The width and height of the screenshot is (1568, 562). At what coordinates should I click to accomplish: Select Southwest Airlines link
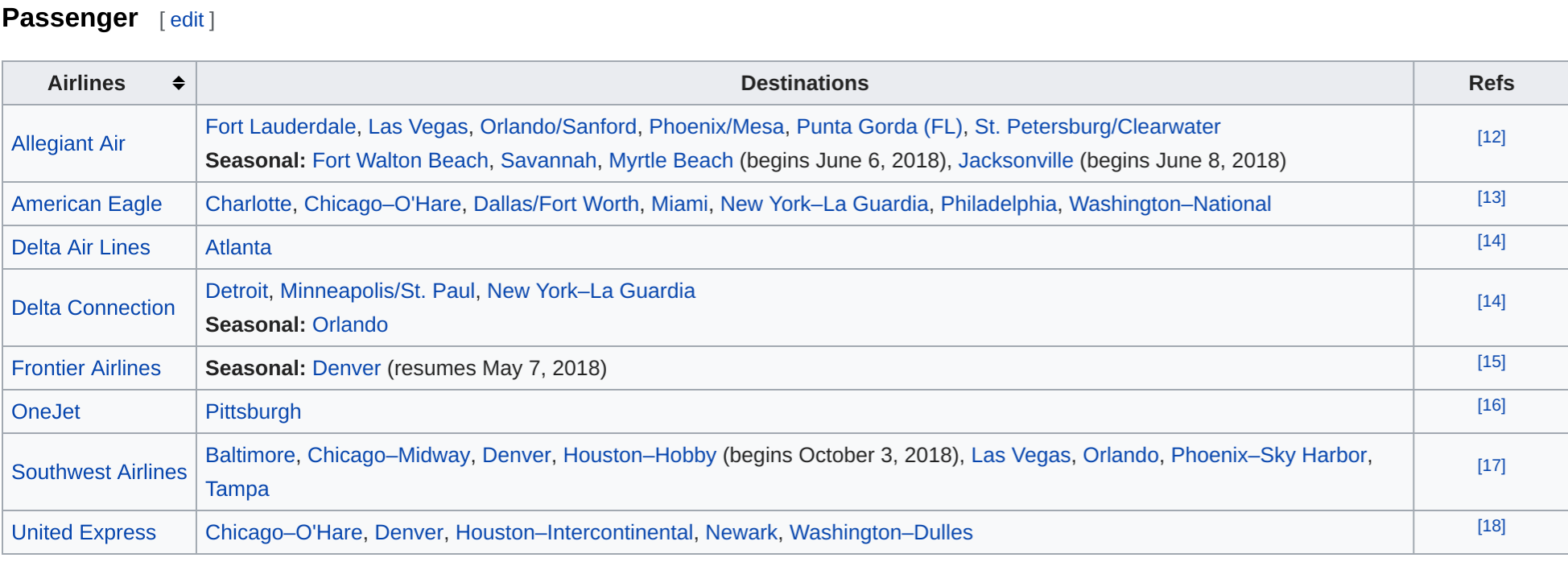click(99, 472)
